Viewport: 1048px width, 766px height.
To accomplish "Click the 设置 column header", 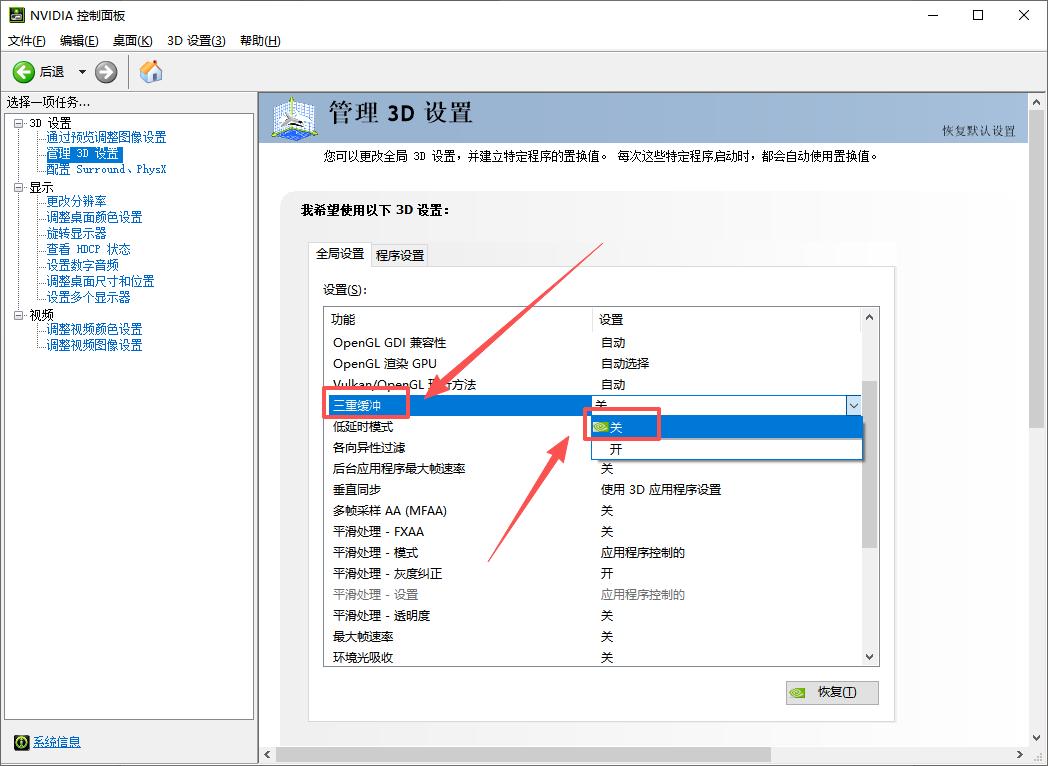I will [x=727, y=320].
